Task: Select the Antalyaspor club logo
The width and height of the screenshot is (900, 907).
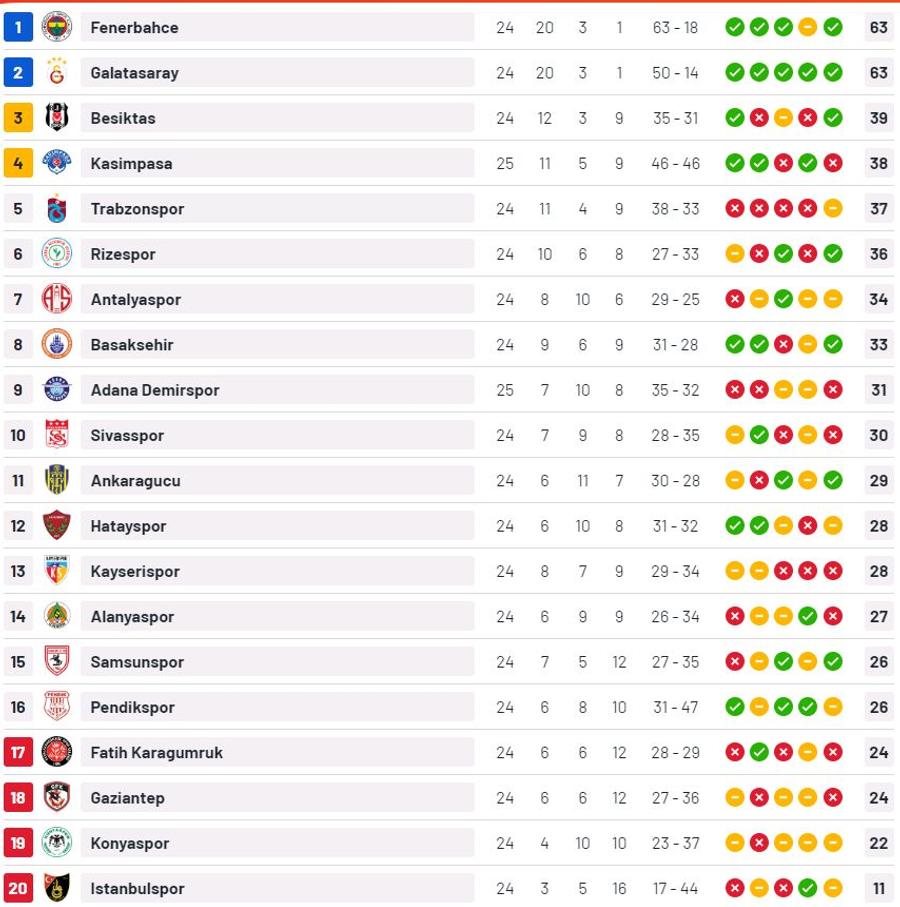Action: [x=57, y=299]
